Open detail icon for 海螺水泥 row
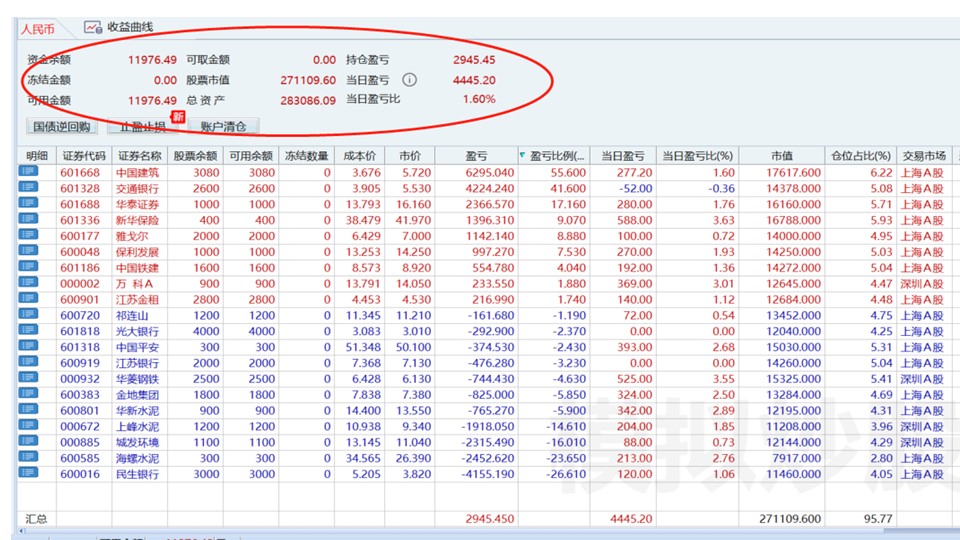960x540 pixels. [x=28, y=457]
